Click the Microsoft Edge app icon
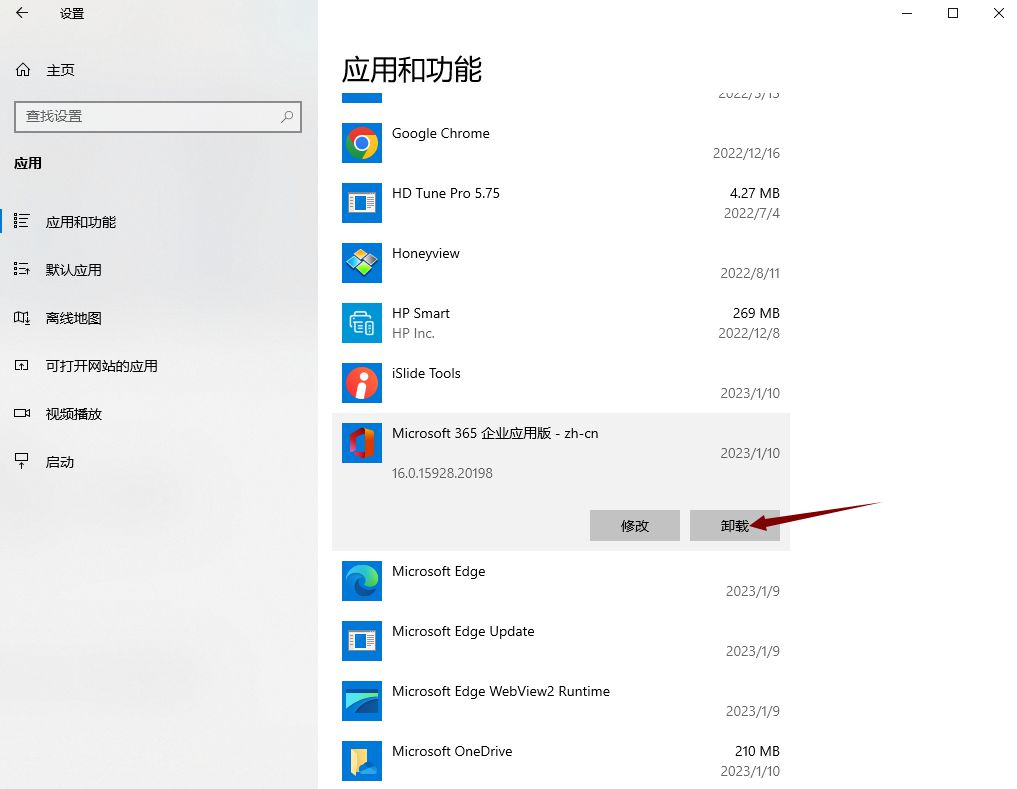The image size is (1017, 789). click(362, 581)
